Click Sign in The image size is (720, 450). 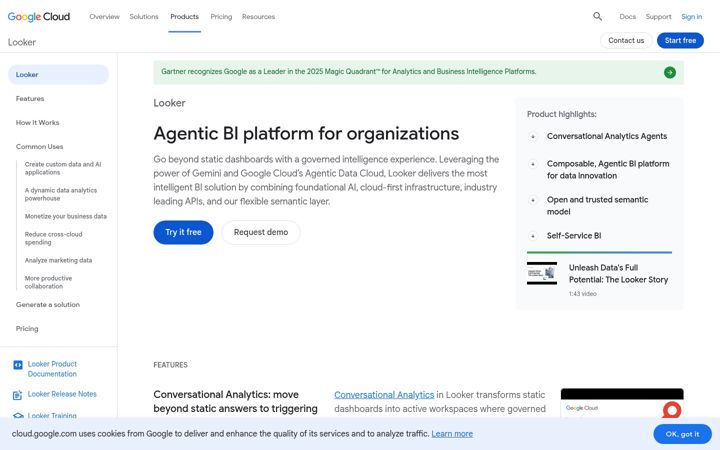coord(692,17)
